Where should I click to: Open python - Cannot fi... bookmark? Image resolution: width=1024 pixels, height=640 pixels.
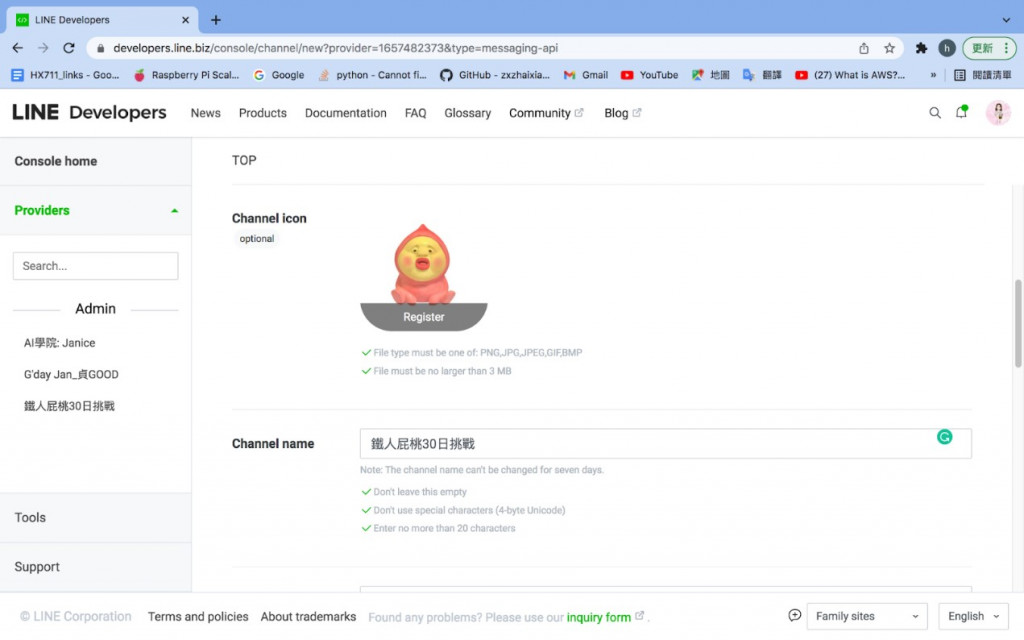point(372,75)
